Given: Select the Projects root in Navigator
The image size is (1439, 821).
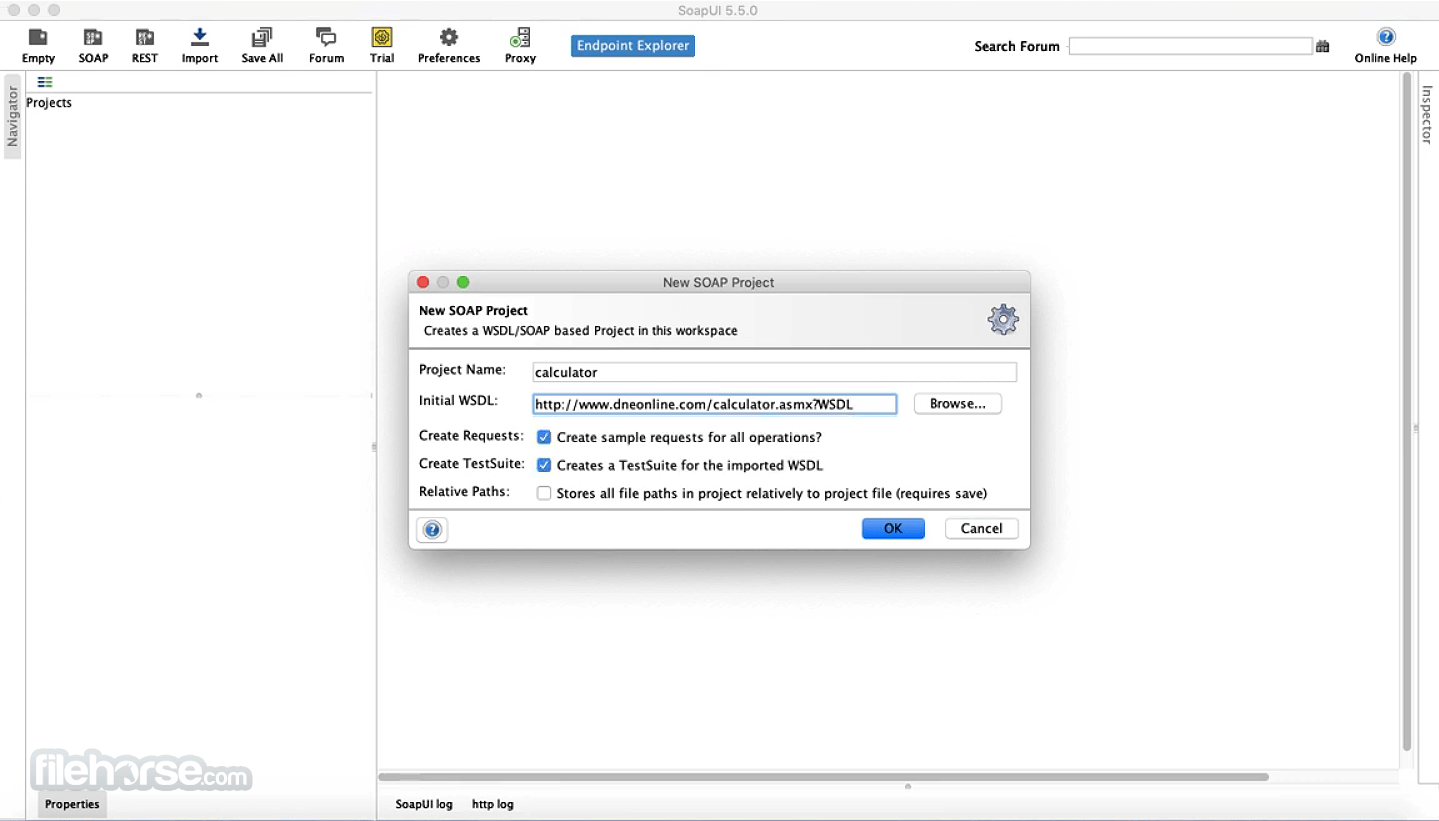Looking at the screenshot, I should click(49, 103).
